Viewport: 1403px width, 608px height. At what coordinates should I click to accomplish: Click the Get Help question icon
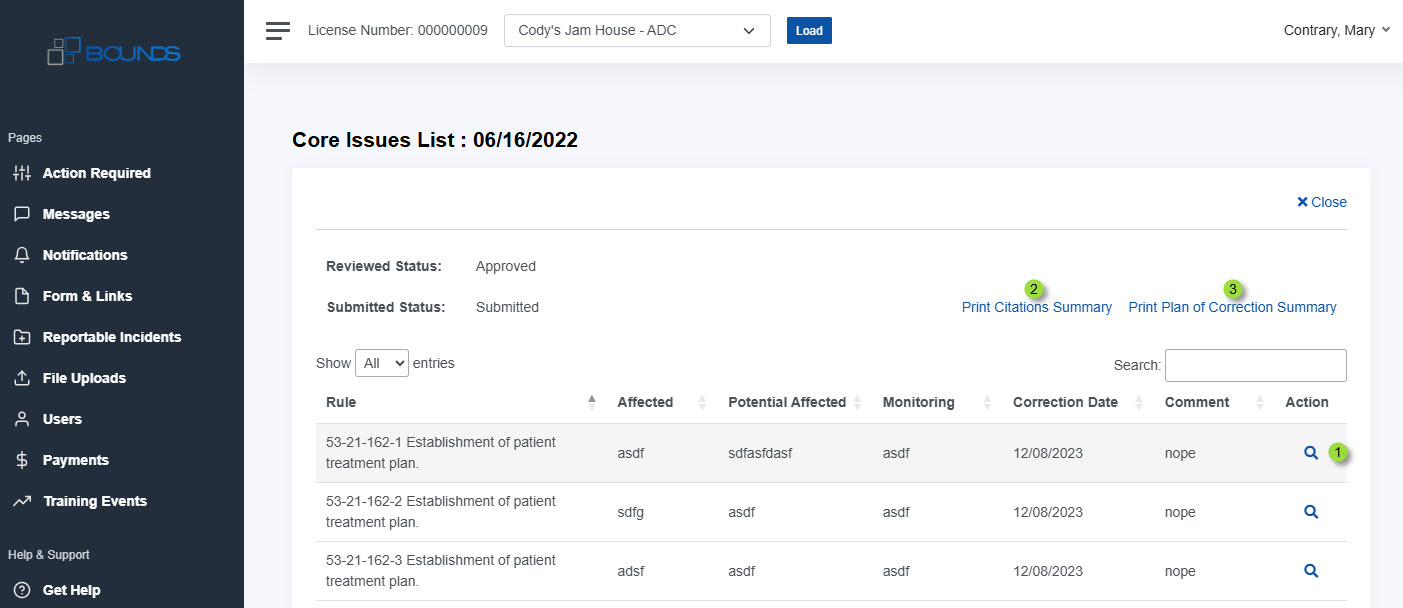click(x=22, y=590)
